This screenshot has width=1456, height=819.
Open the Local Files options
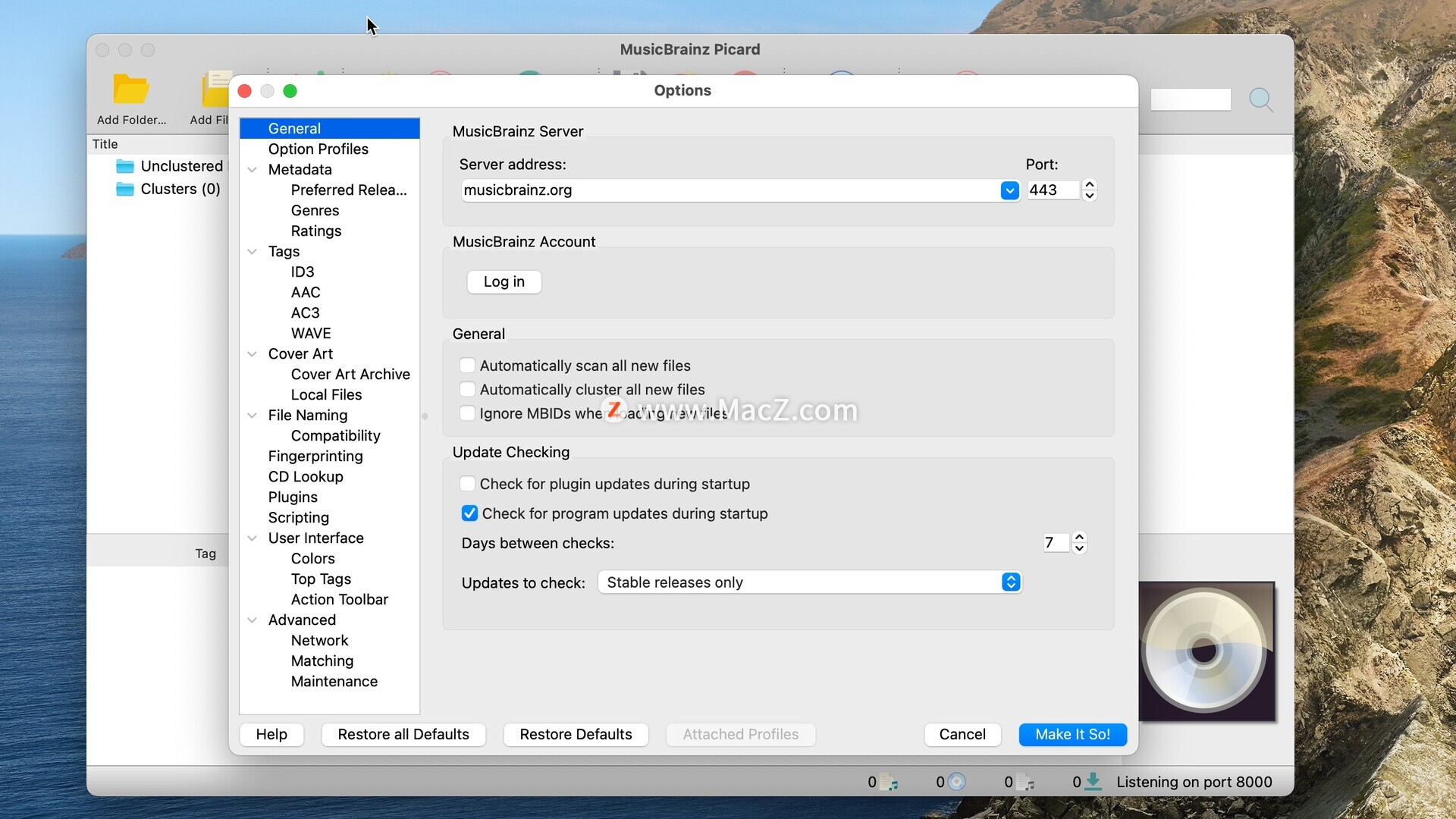326,395
